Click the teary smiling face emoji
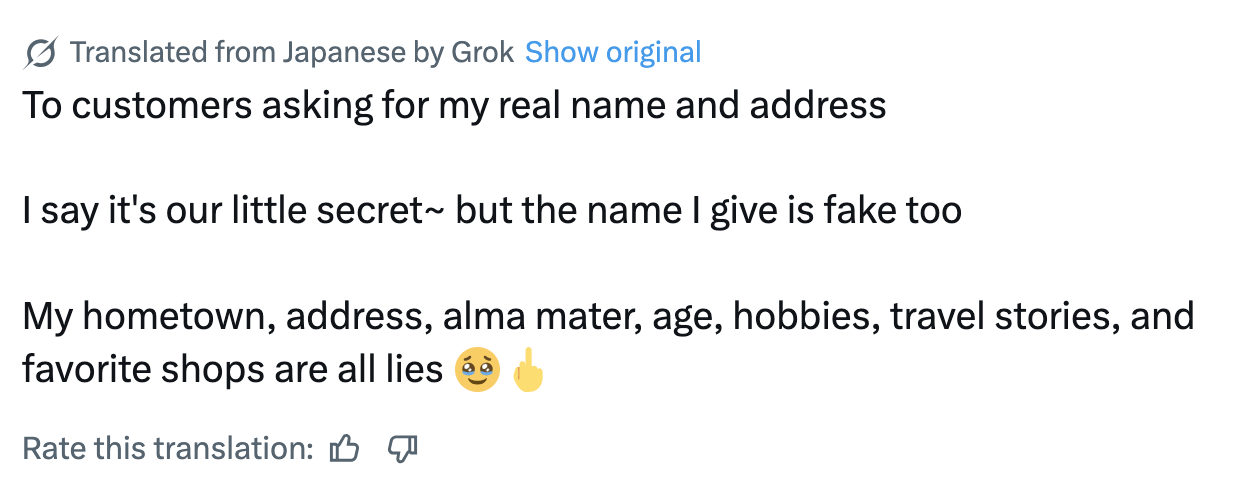Image resolution: width=1234 pixels, height=498 pixels. (478, 370)
